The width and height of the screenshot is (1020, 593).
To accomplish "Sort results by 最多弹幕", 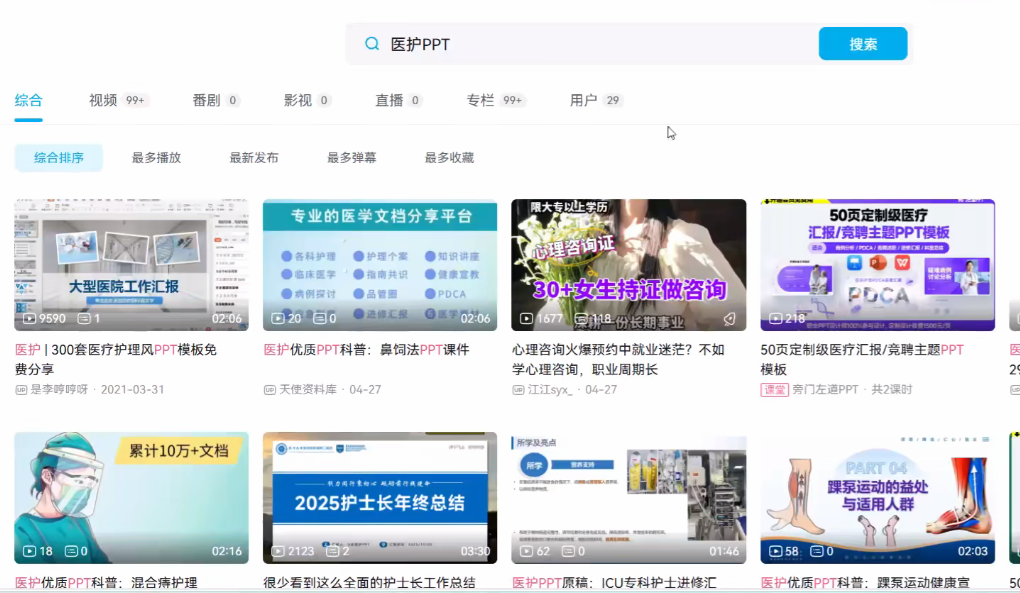I will point(351,157).
